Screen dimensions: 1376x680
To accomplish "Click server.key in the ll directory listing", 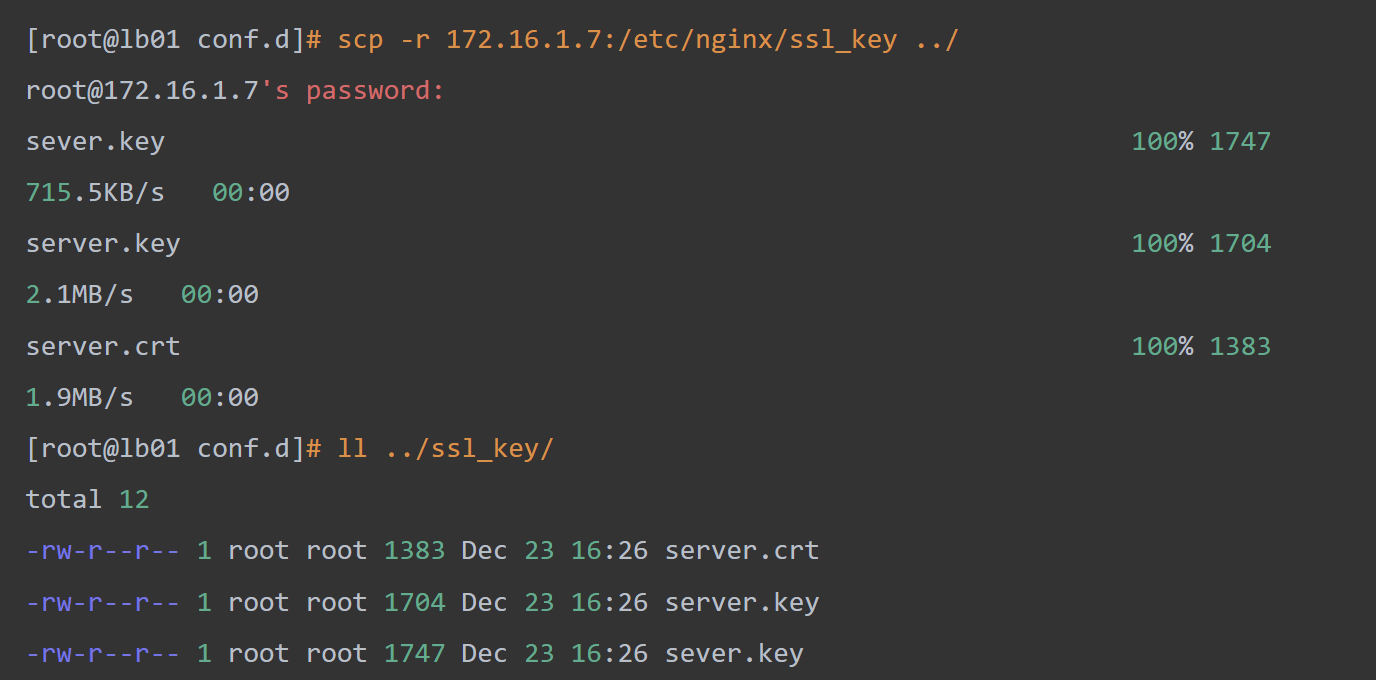I will coord(741,603).
